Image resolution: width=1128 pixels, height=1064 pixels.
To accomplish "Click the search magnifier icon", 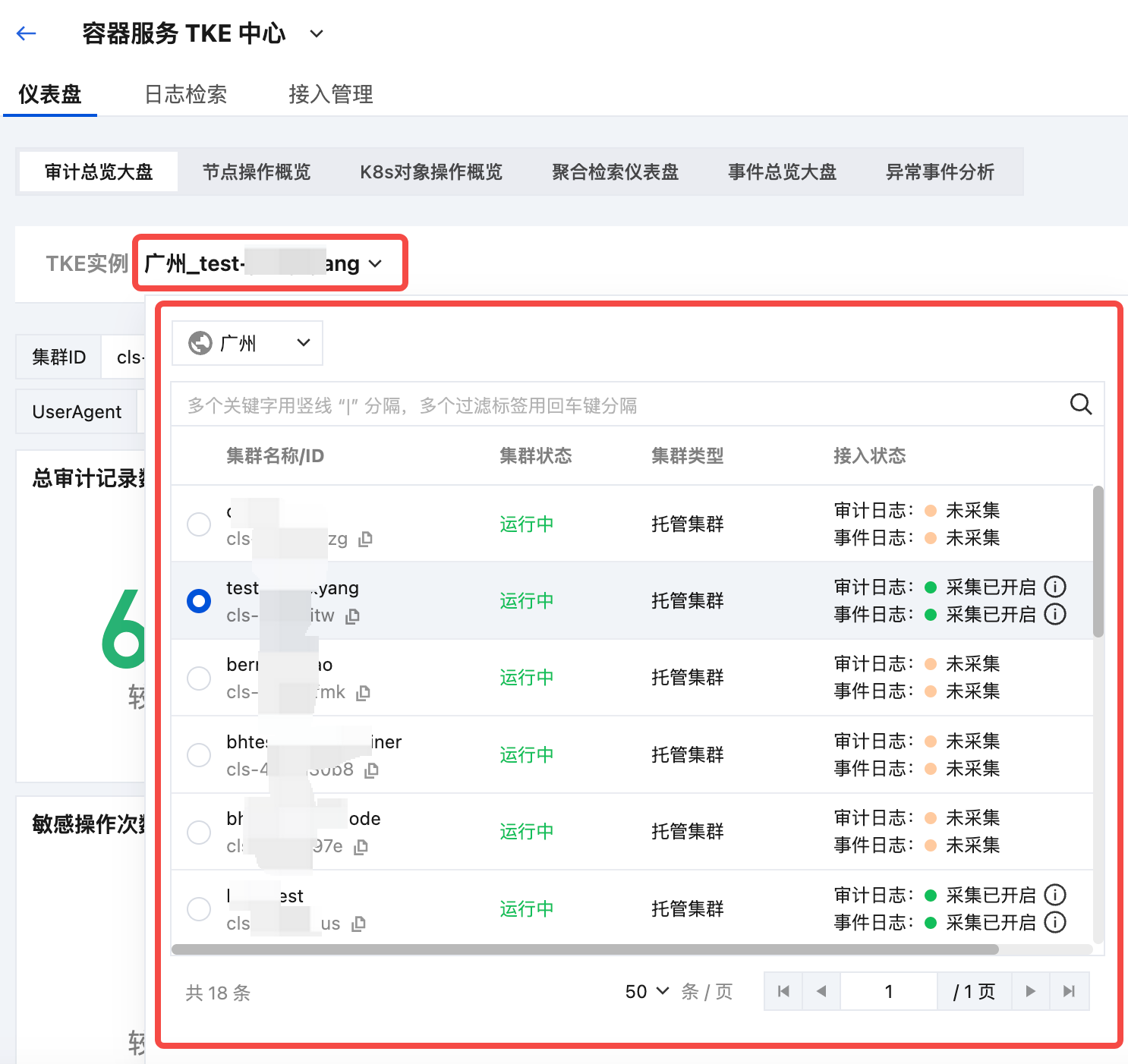I will (x=1081, y=405).
